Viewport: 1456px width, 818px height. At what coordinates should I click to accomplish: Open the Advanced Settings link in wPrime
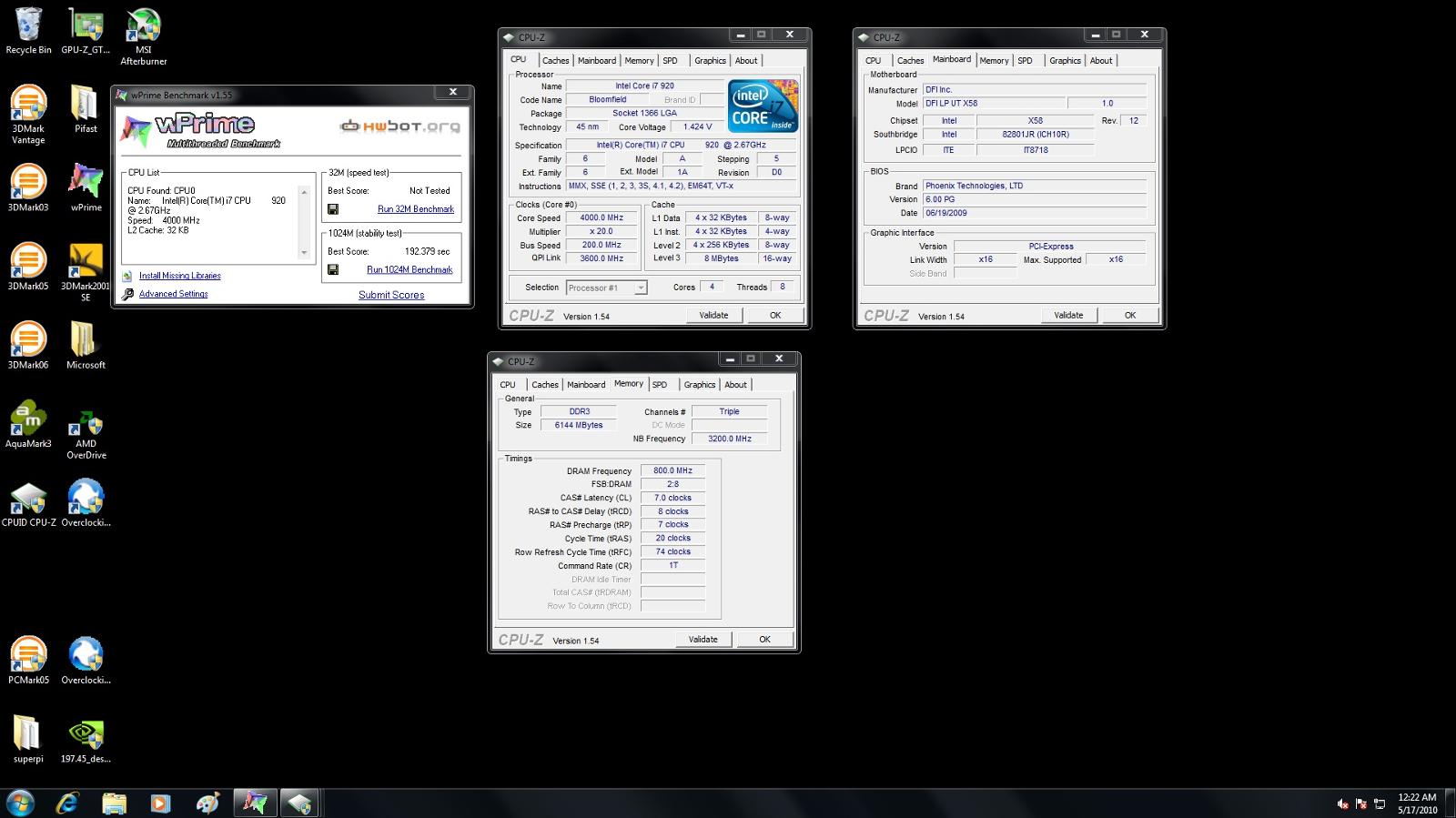174,294
